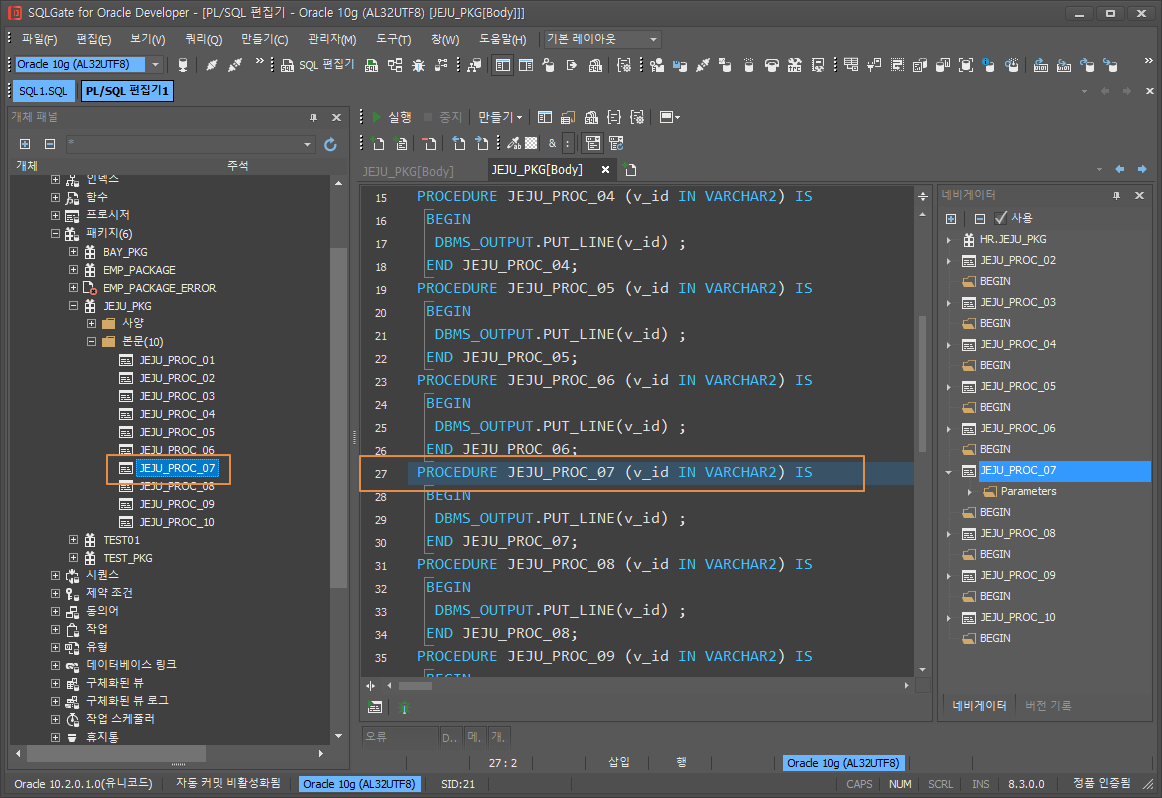Click the braces with gear settings icon
This screenshot has width=1162, height=798.
pyautogui.click(x=637, y=117)
